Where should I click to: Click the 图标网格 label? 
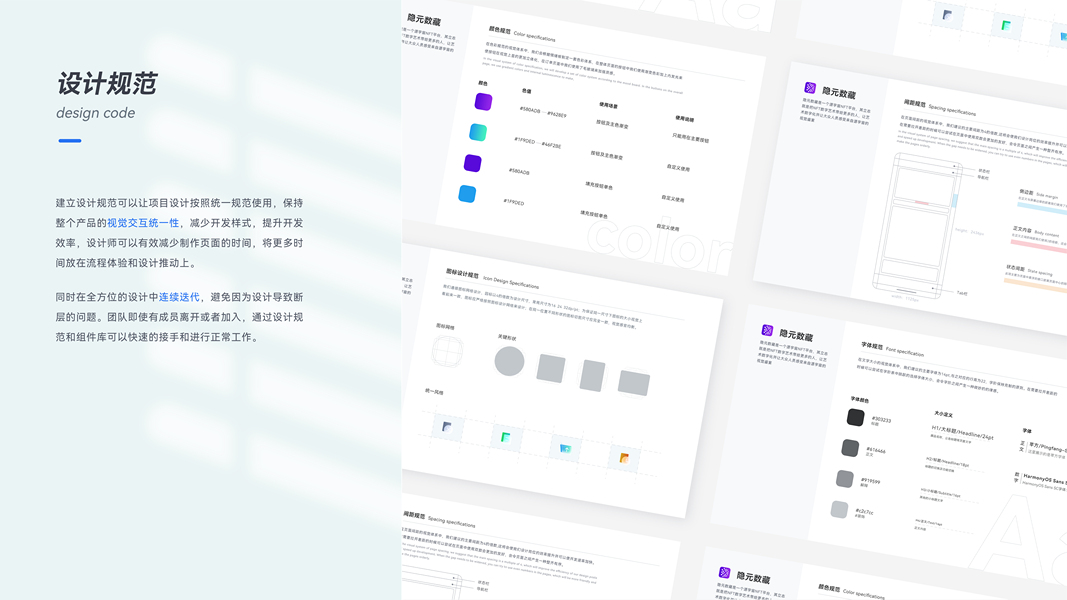[445, 327]
